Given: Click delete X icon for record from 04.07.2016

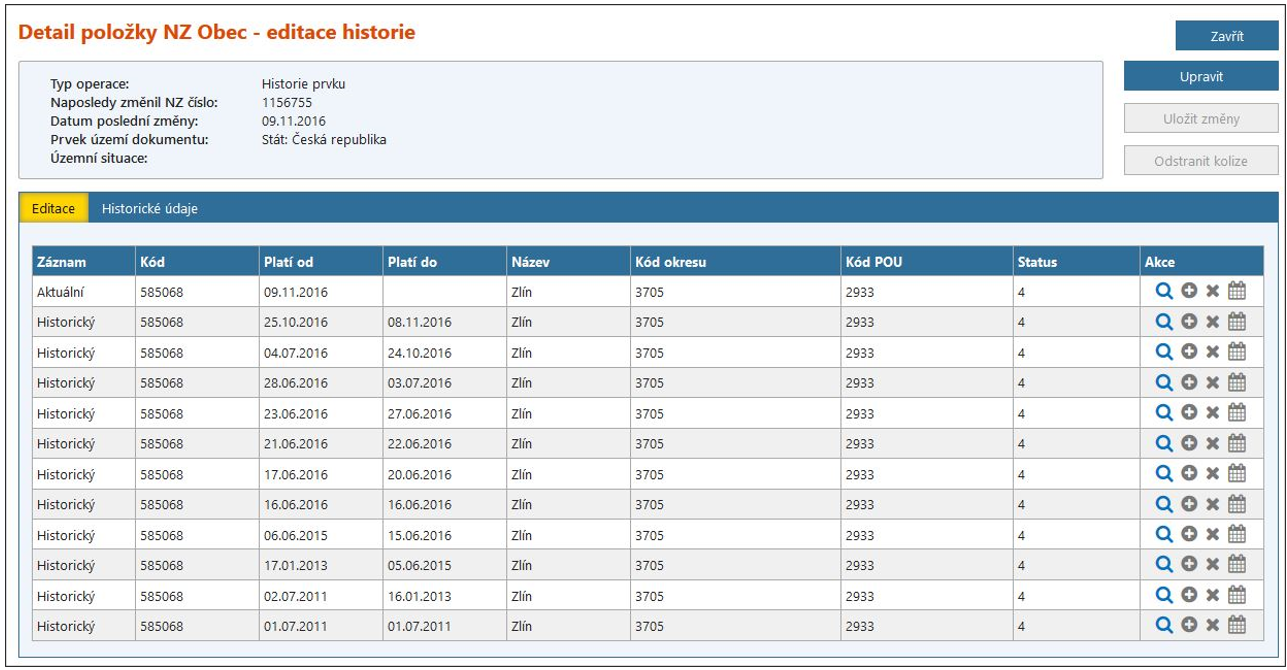Looking at the screenshot, I should coord(1212,352).
